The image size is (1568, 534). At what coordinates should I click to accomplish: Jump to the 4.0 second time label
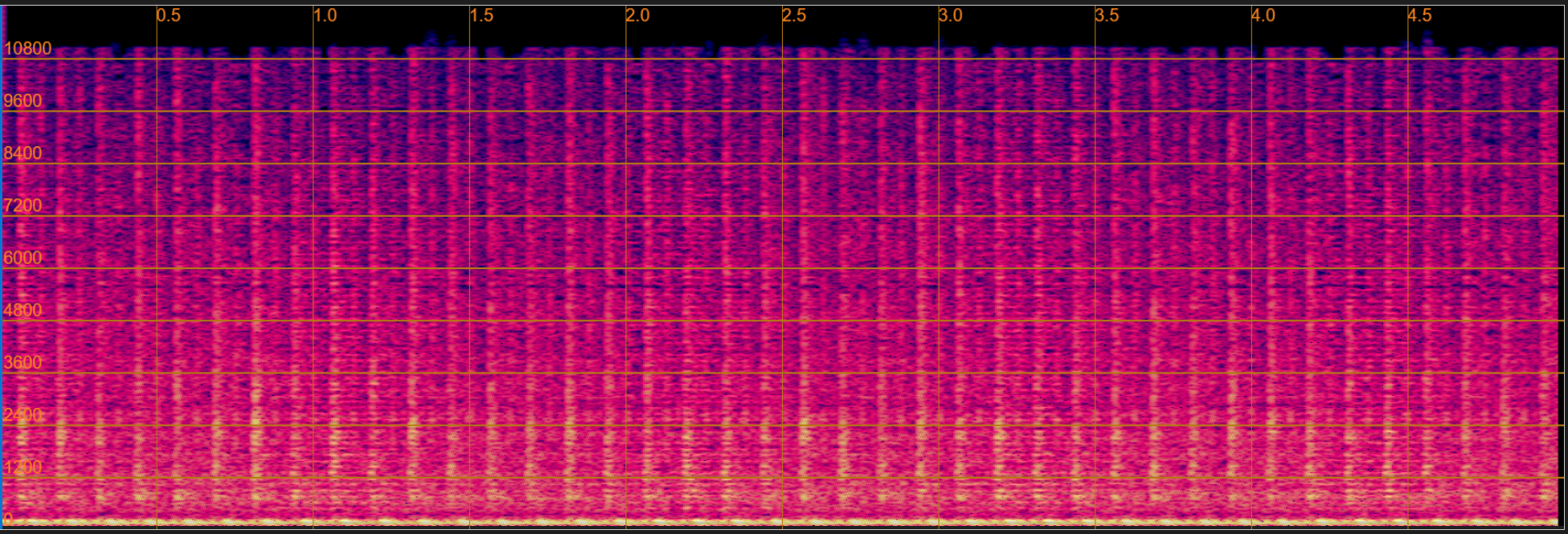[1263, 16]
